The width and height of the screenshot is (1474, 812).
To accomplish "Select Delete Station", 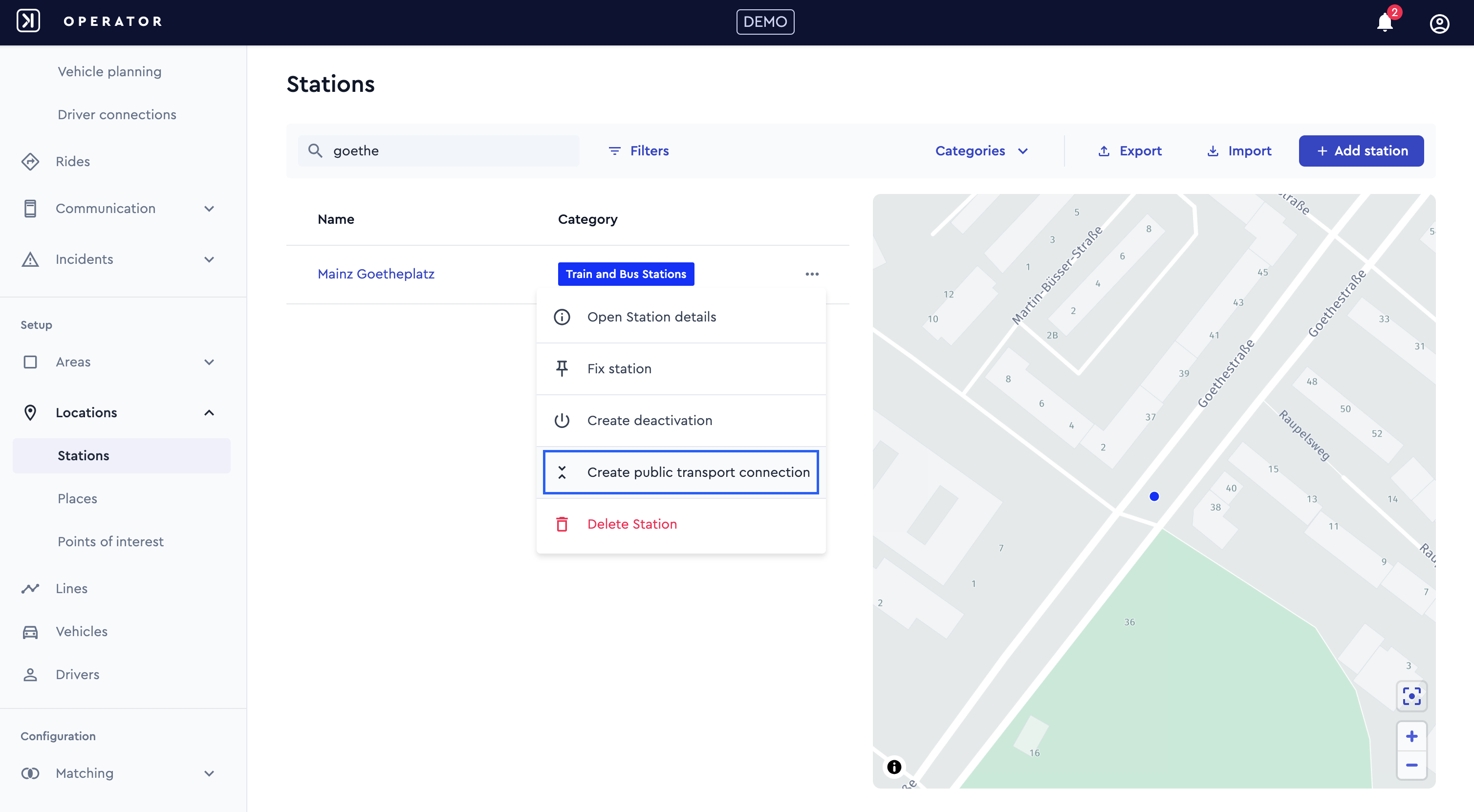I will (681, 524).
